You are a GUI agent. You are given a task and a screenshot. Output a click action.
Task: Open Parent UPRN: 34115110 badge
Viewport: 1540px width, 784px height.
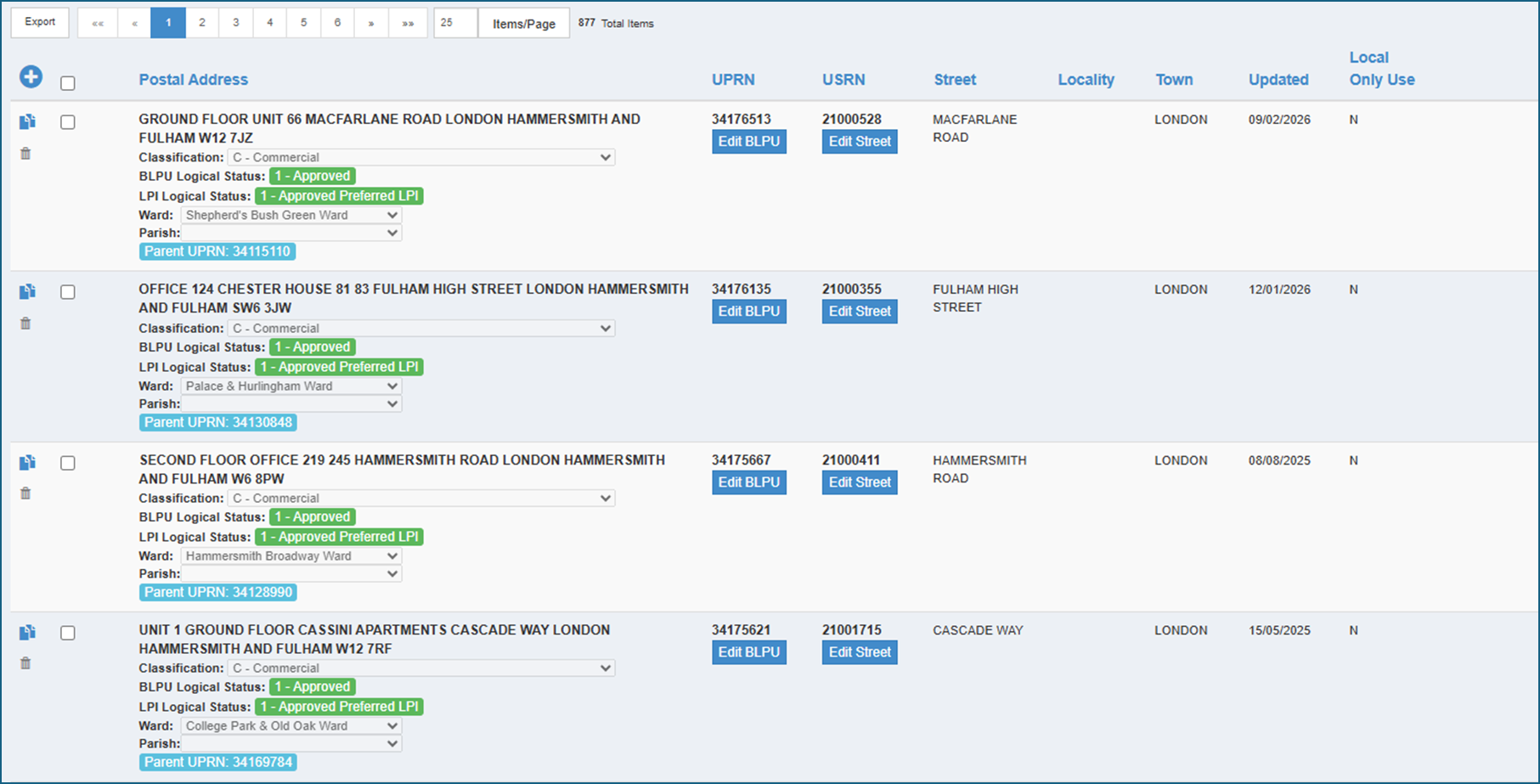pos(217,251)
